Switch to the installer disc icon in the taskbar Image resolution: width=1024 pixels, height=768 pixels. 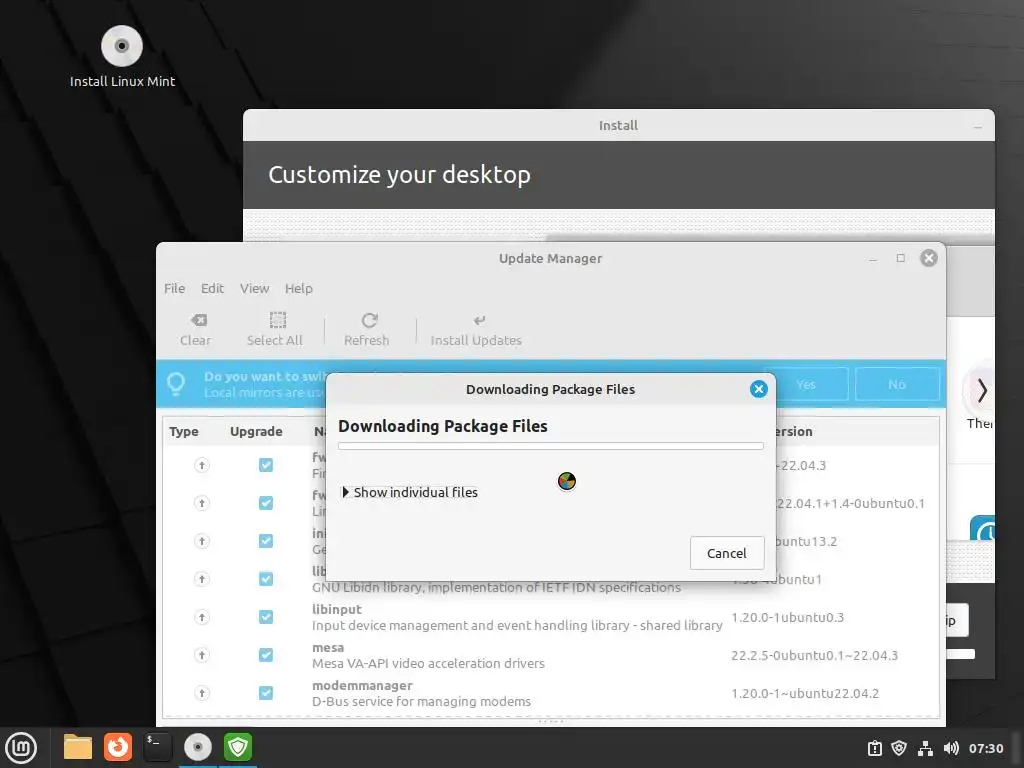[197, 747]
